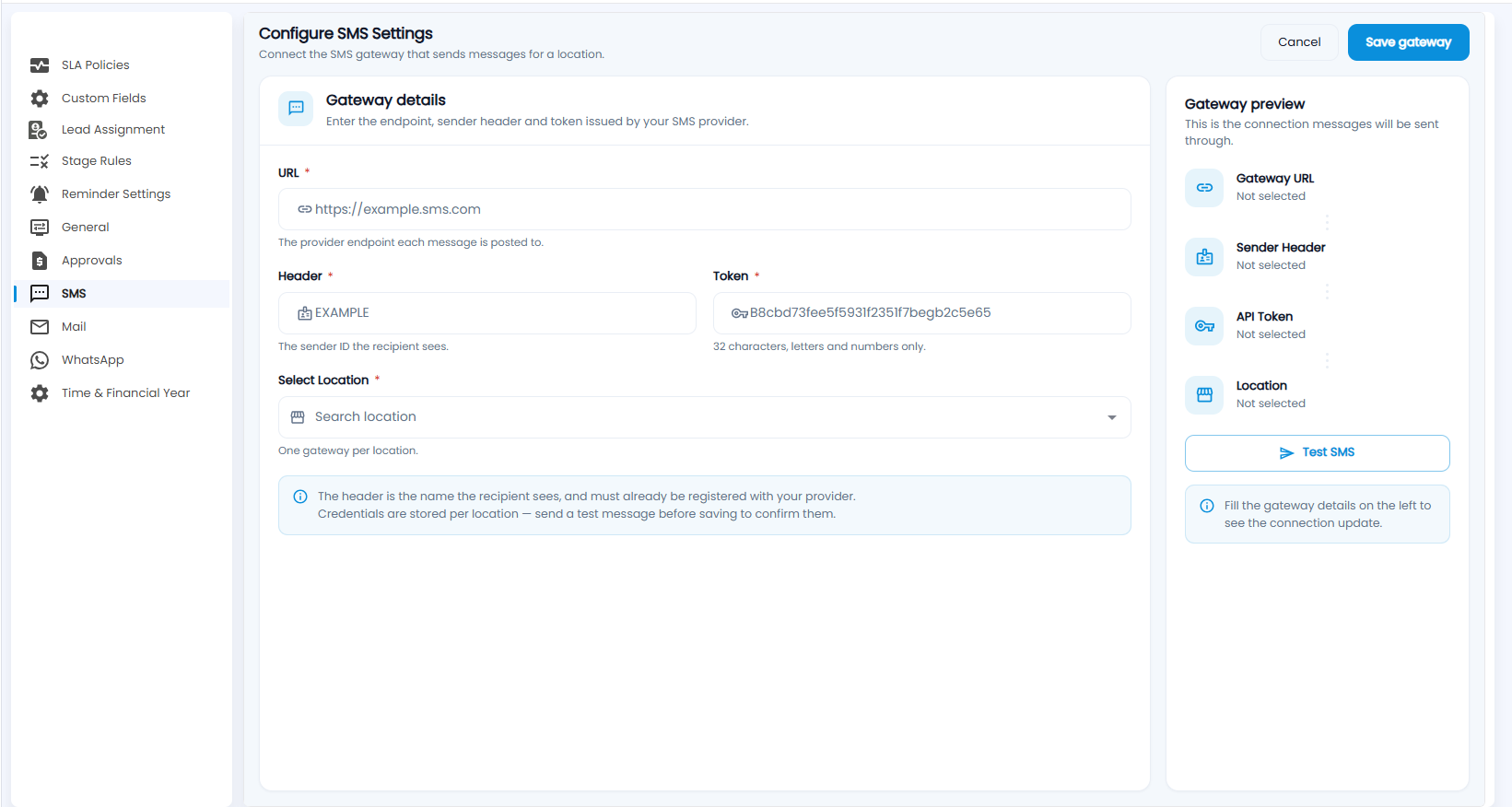The height and width of the screenshot is (807, 1512).
Task: Cancel the SMS configuration
Action: pos(1299,42)
